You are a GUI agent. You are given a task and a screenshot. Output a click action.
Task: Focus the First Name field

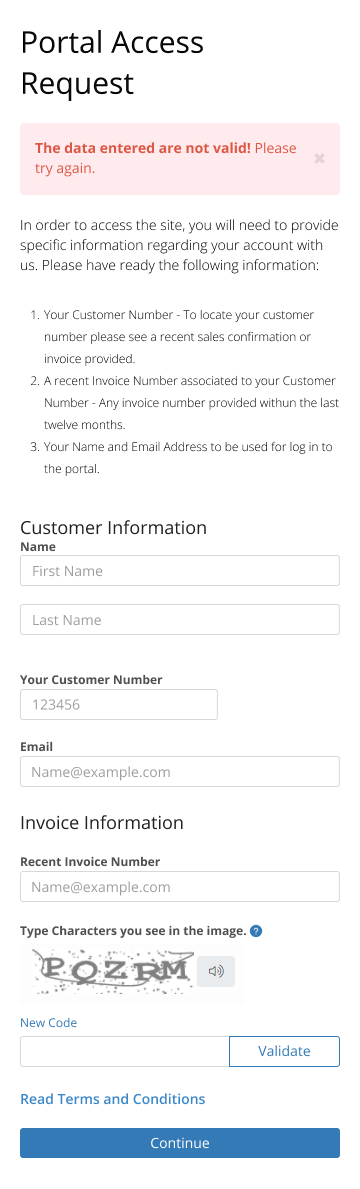click(180, 571)
